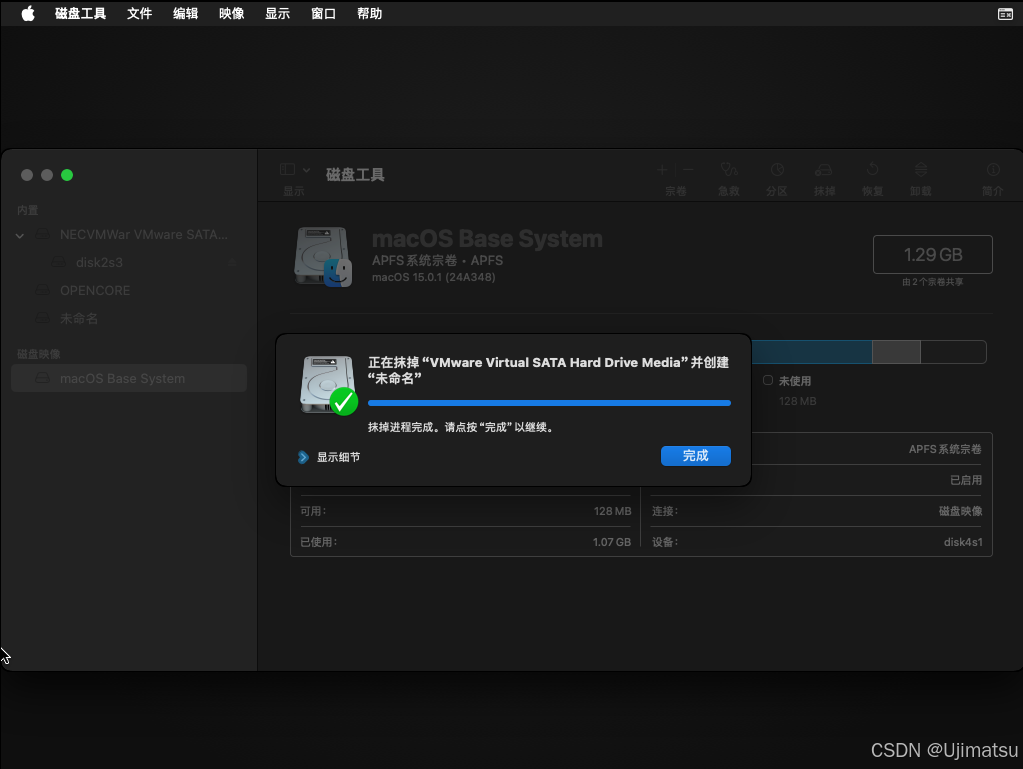
Task: Click the 磁盘映像 connection value
Action: 960,511
